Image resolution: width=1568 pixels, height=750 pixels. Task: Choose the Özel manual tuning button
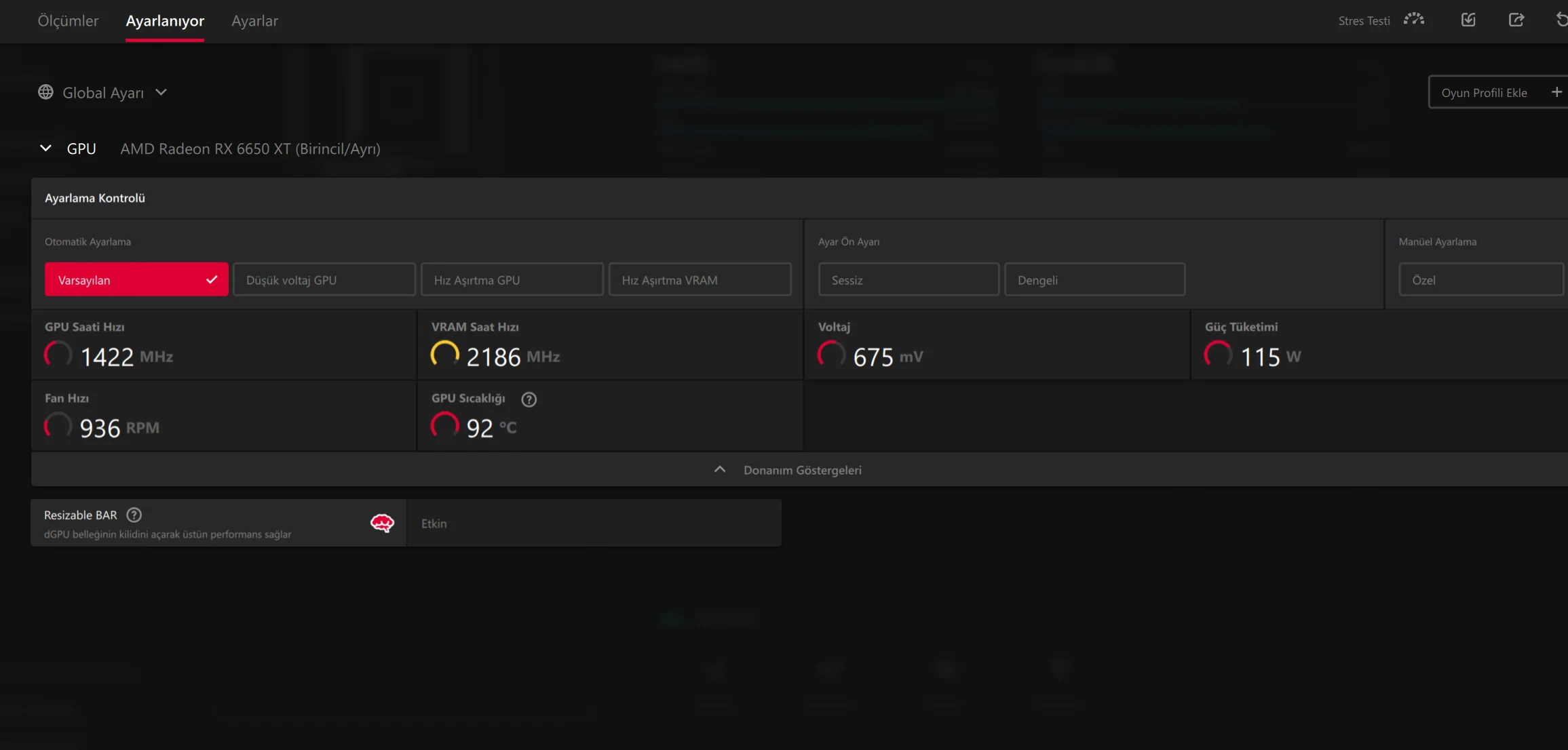coord(1480,279)
